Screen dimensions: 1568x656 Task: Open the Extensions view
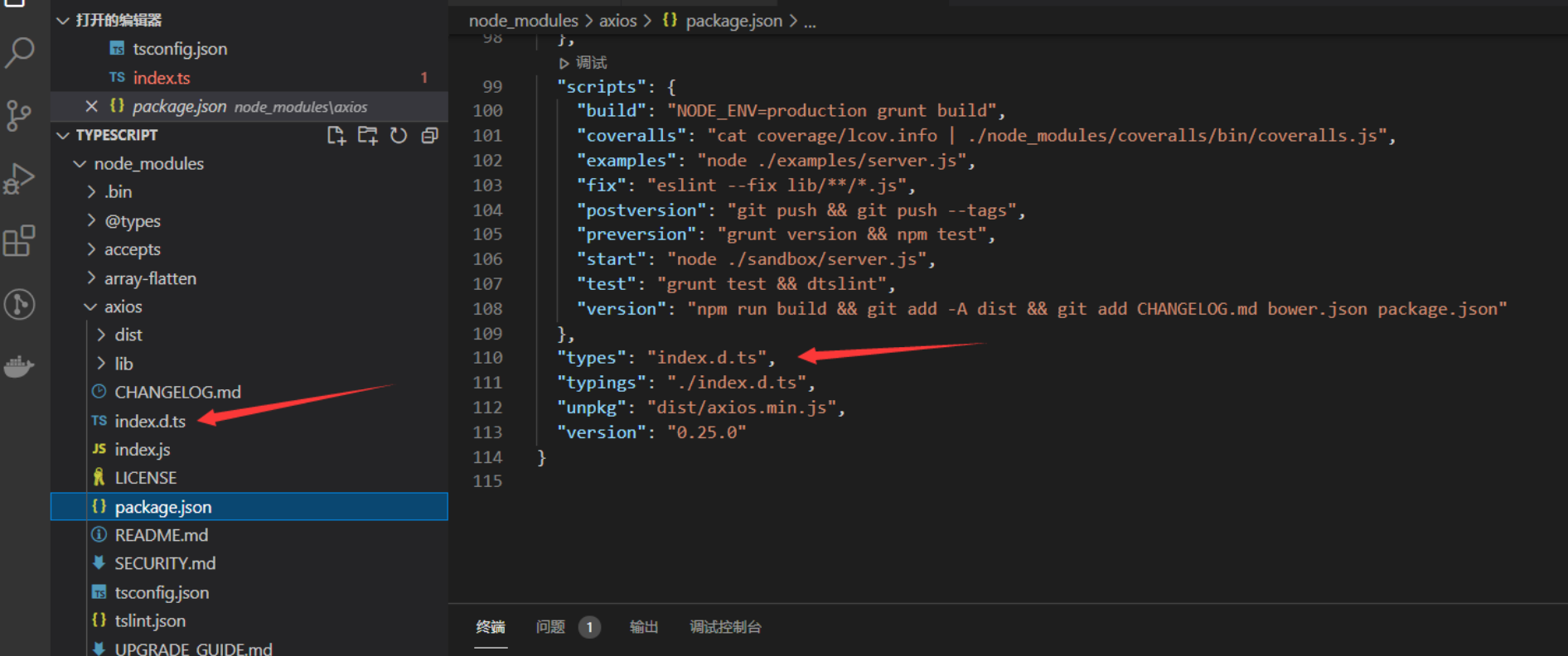click(x=19, y=241)
